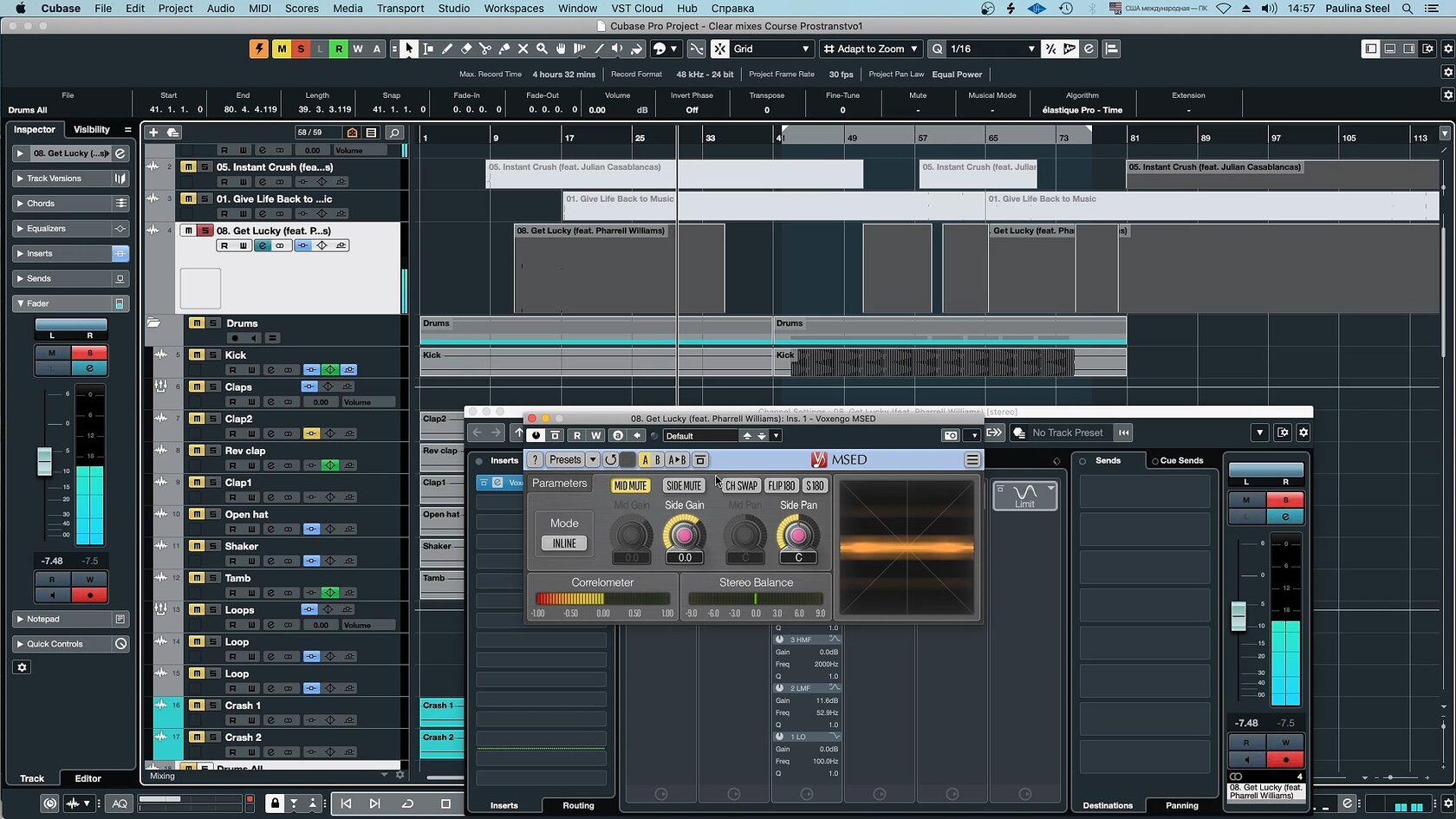
Task: Toggle global Solo S in toolbar
Action: (x=301, y=49)
